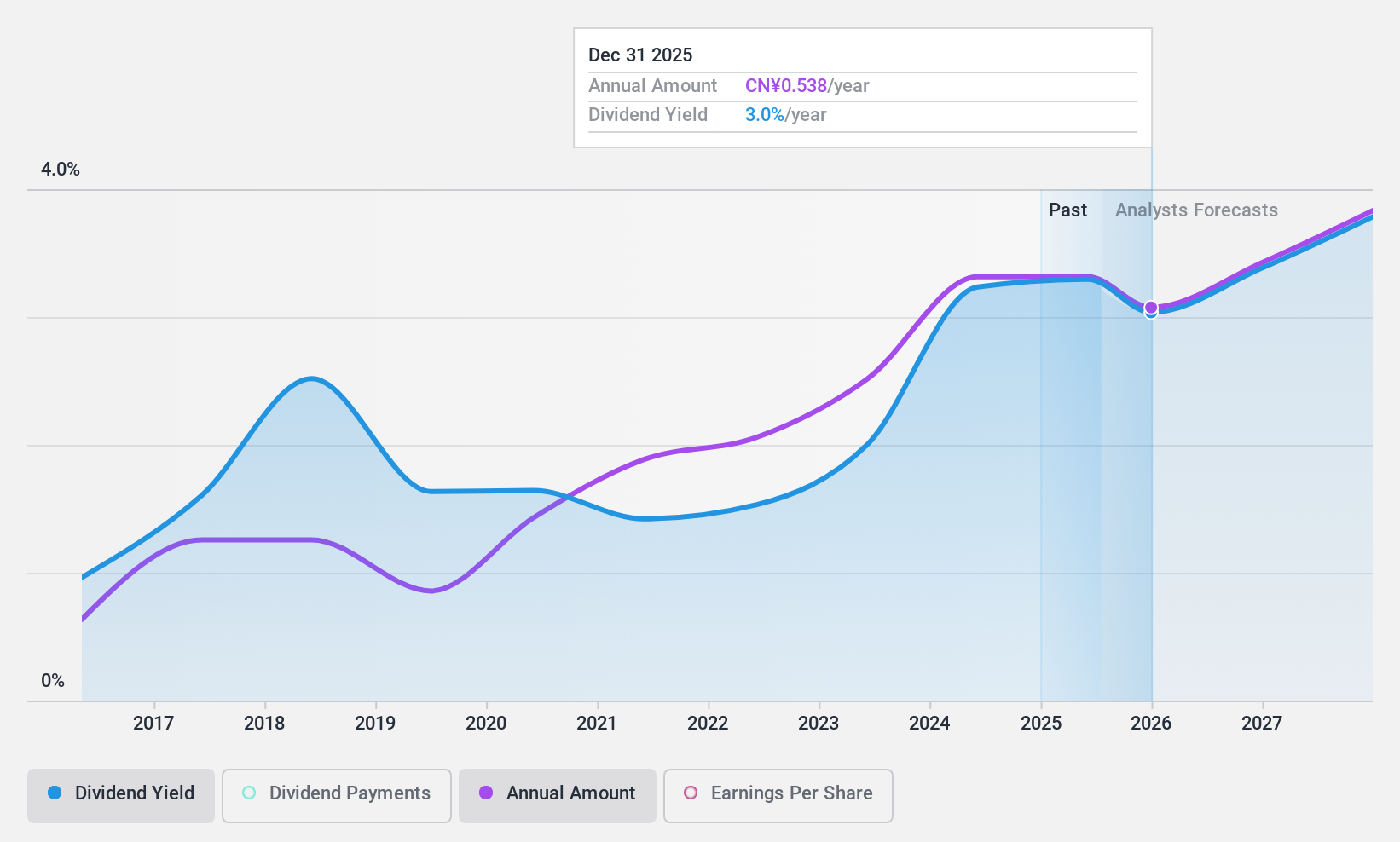Click the purple data point at 2026

1151,308
